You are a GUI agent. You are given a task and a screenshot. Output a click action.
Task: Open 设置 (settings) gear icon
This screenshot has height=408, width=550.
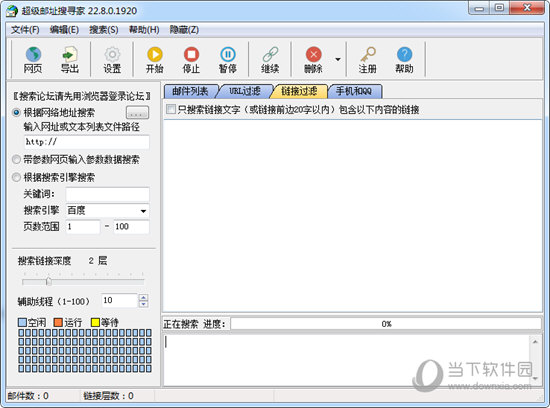[x=112, y=54]
